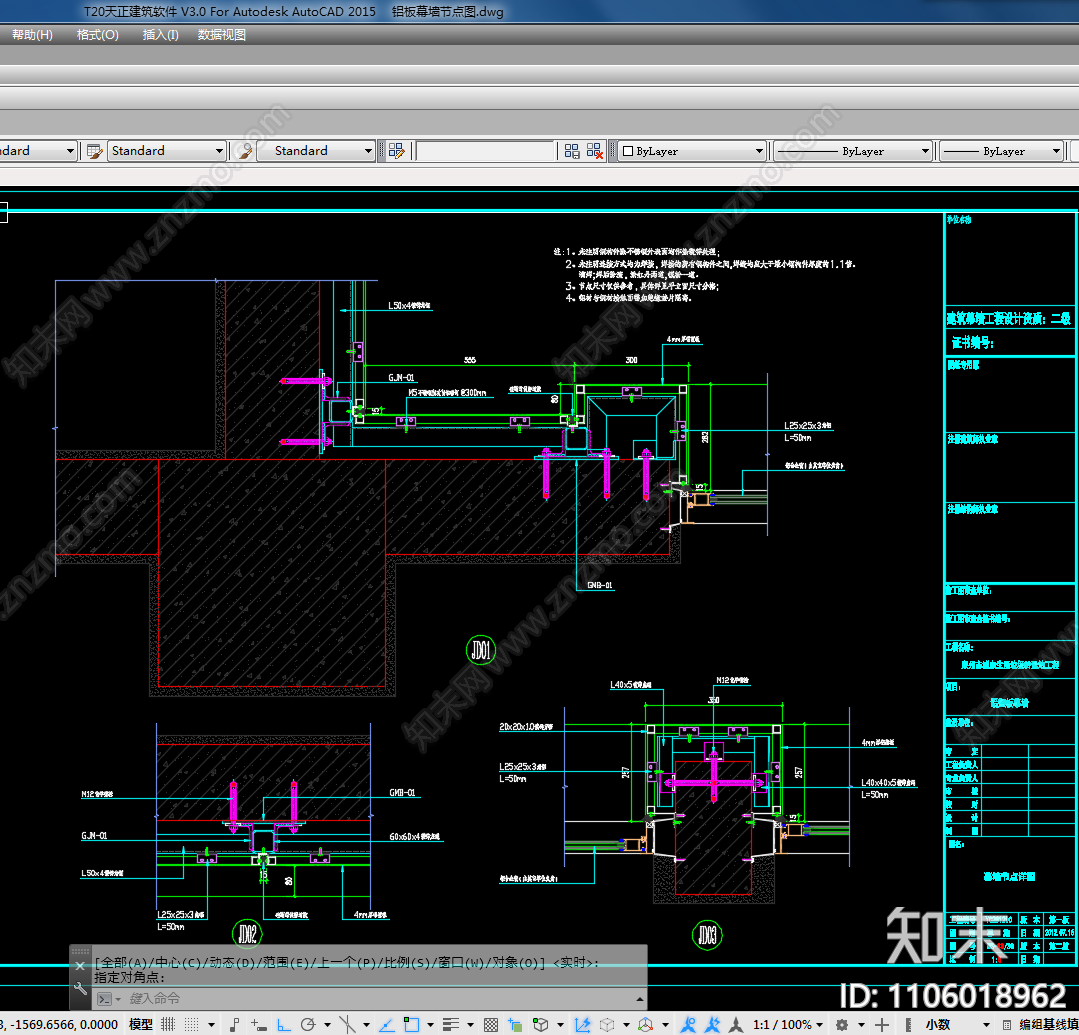Viewport: 1079px width, 1035px height.
Task: Toggle lineweight display in the status bar
Action: (x=451, y=1025)
